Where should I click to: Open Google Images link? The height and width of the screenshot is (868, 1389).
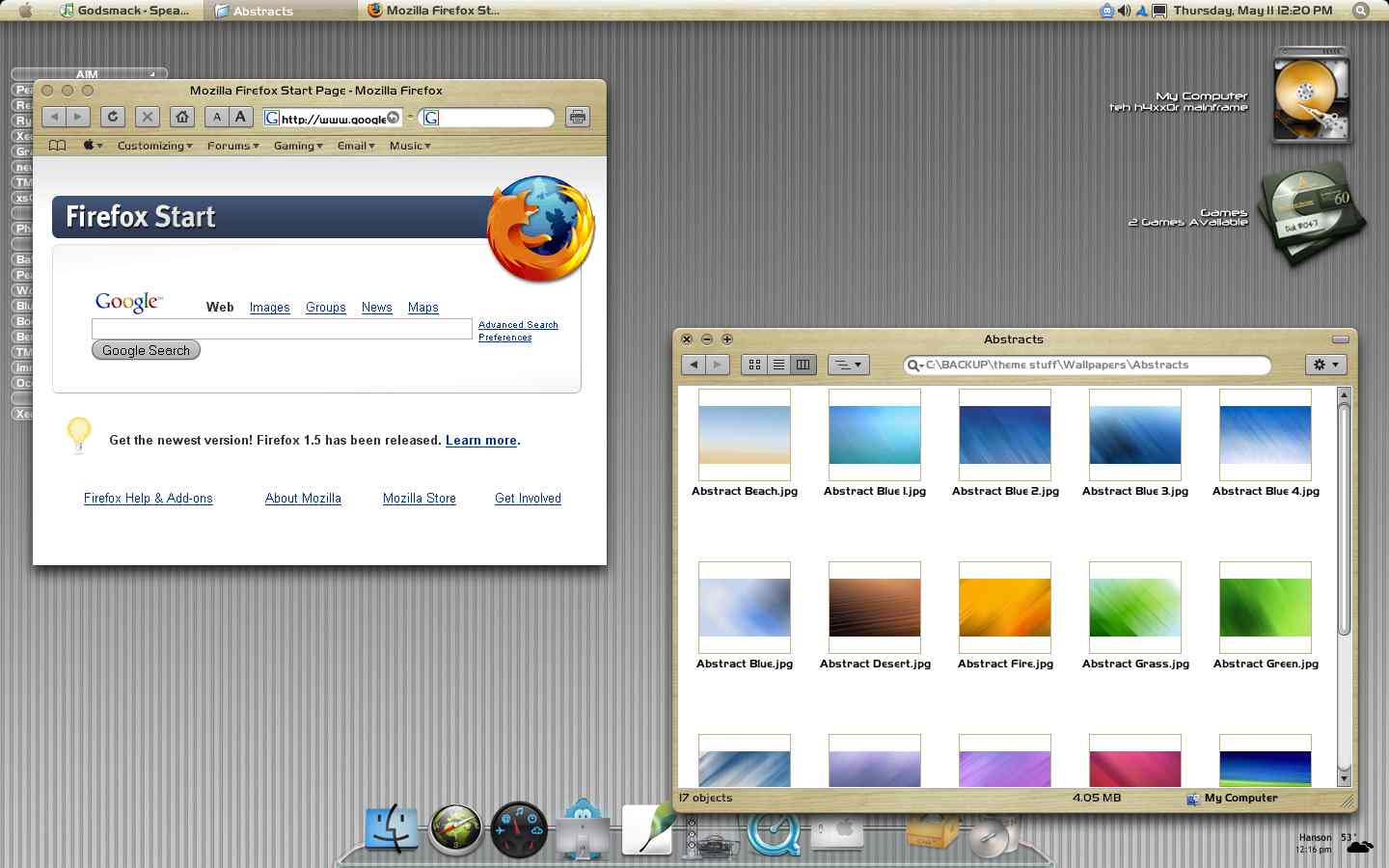[x=269, y=308]
